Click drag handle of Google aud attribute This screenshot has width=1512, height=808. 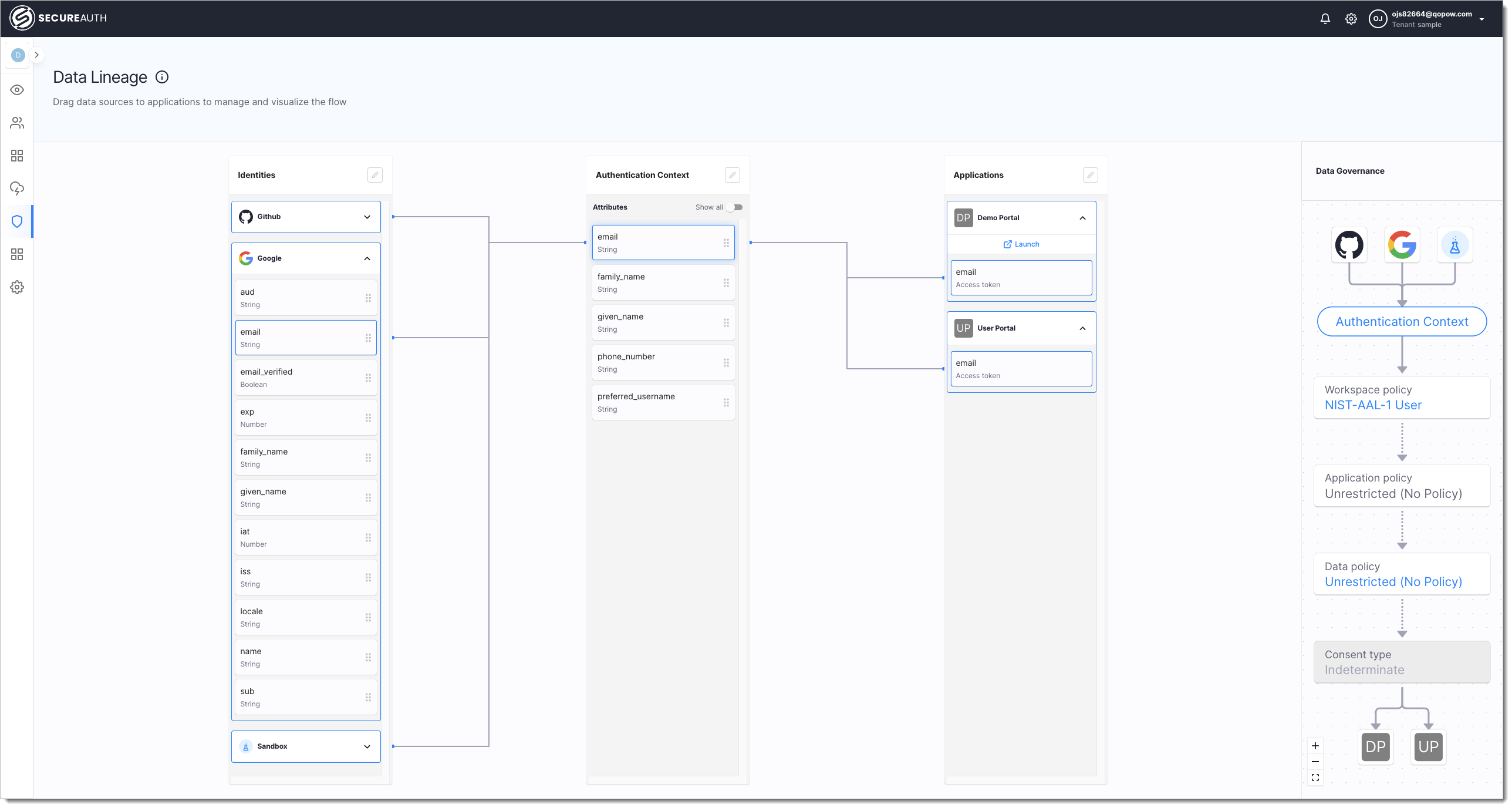point(368,298)
